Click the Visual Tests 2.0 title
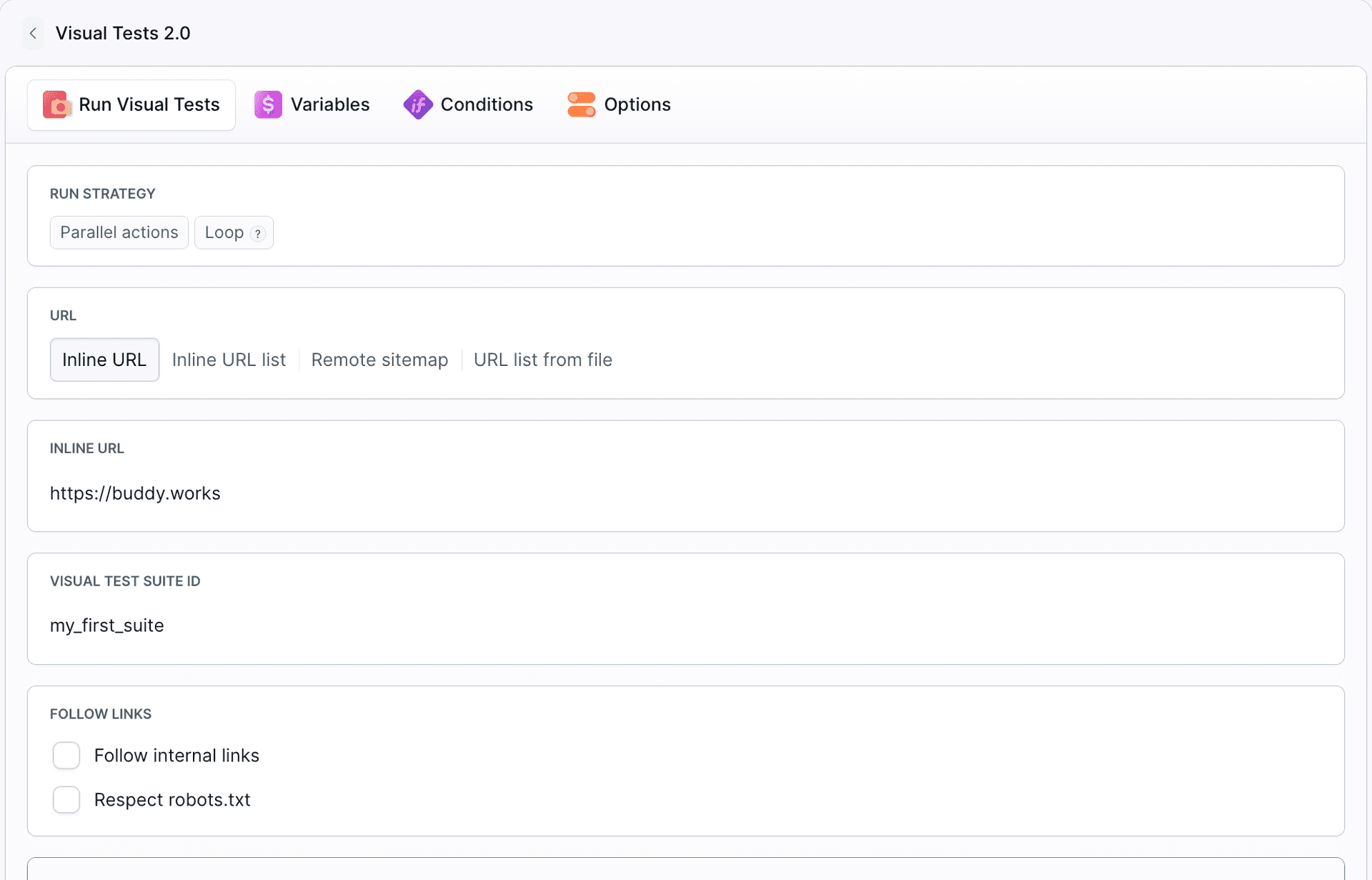The image size is (1372, 880). [x=123, y=33]
